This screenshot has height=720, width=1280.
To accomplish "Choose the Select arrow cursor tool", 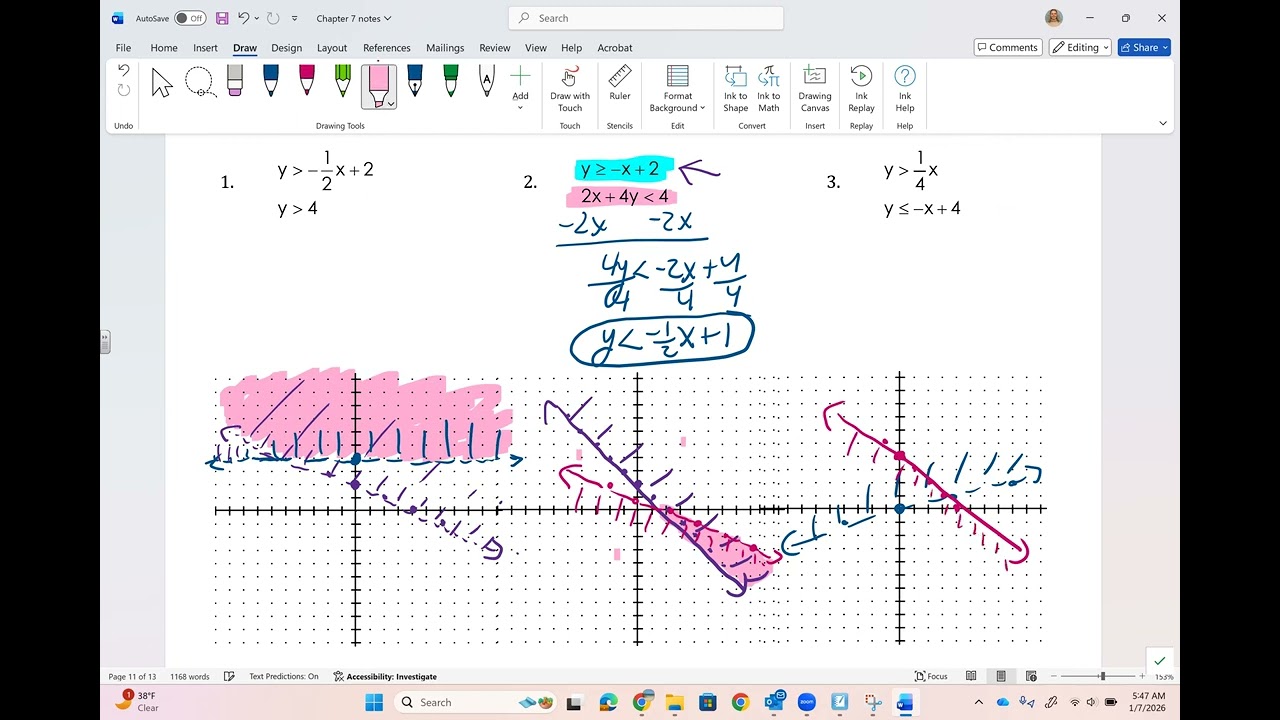I will (x=162, y=83).
